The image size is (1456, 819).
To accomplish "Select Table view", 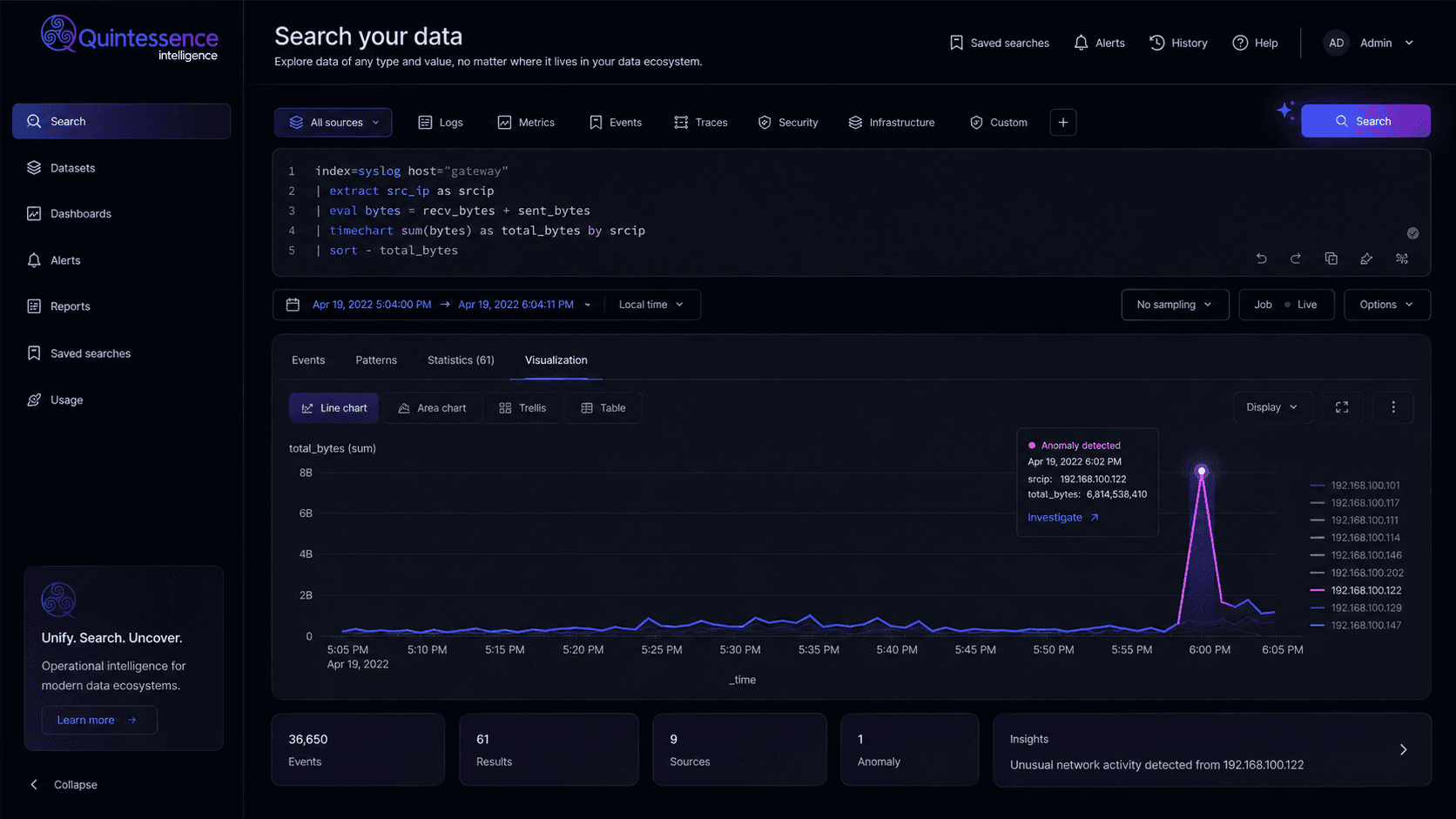I will [603, 408].
